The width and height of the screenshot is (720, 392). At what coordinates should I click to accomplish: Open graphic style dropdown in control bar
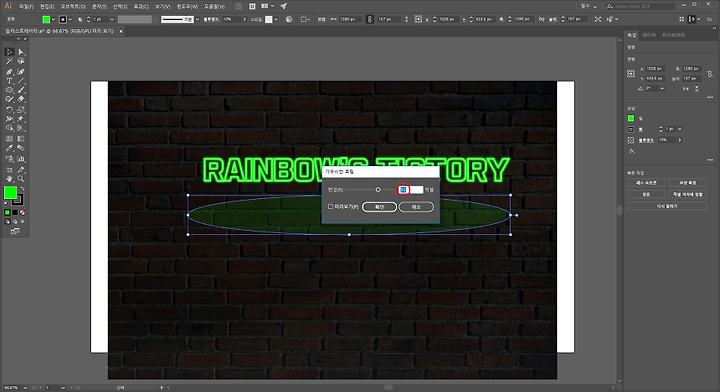pyautogui.click(x=276, y=19)
